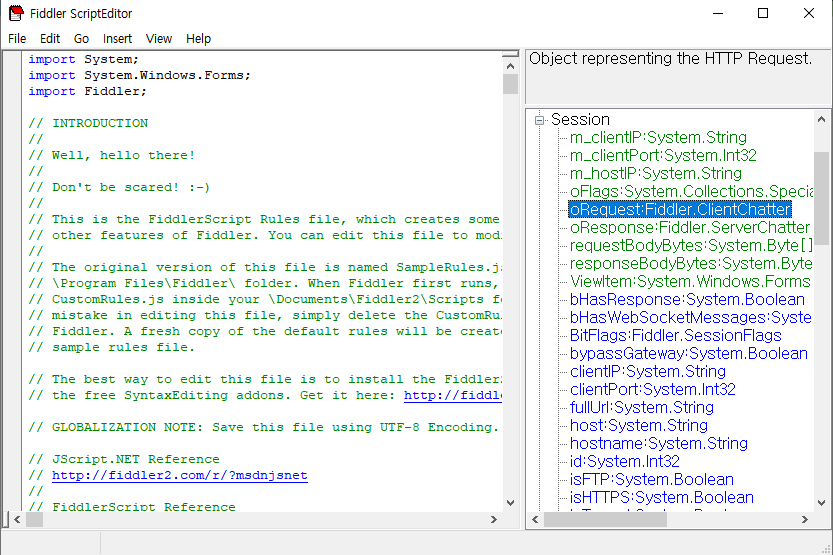Click the '// Well, hello there!' comment
833x555 pixels.
point(112,156)
